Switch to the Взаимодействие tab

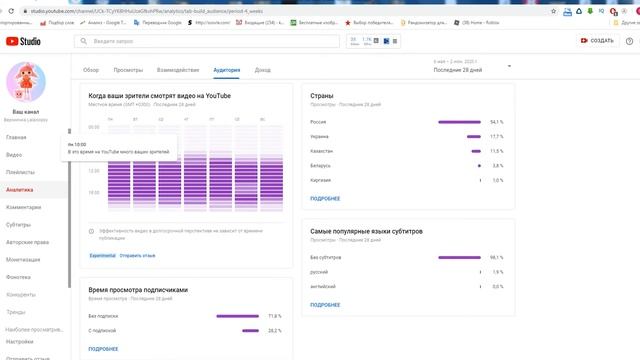178,70
